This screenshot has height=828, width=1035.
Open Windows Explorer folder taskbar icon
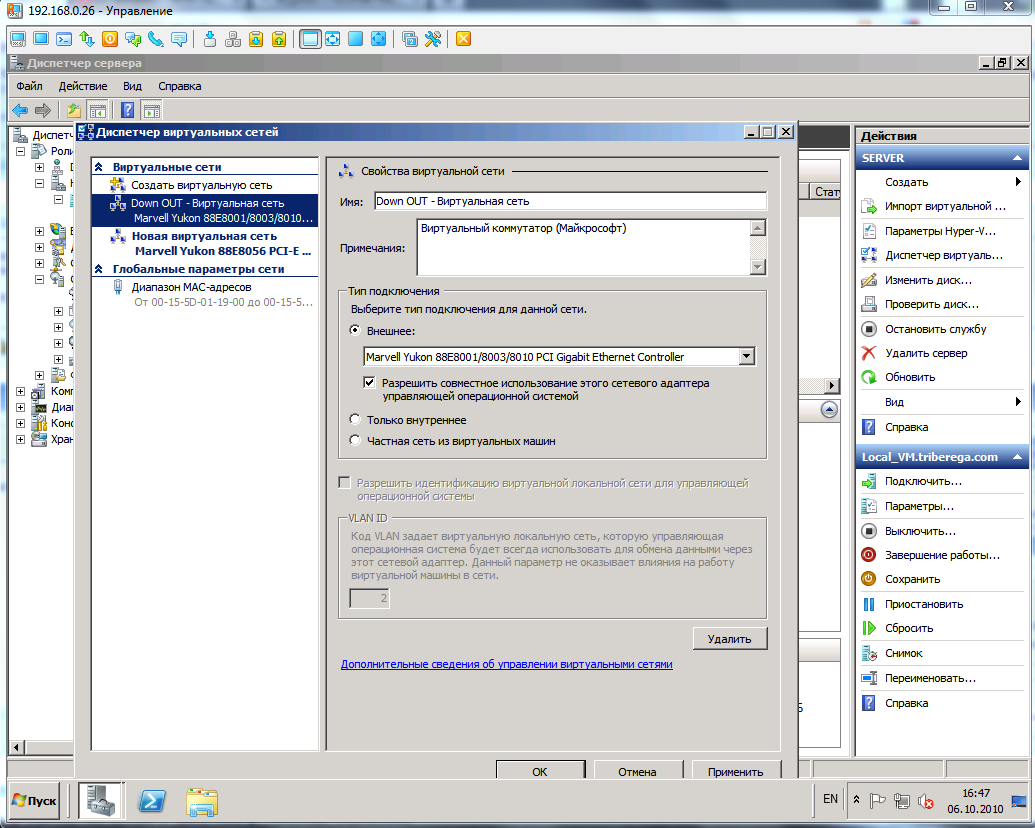(202, 802)
